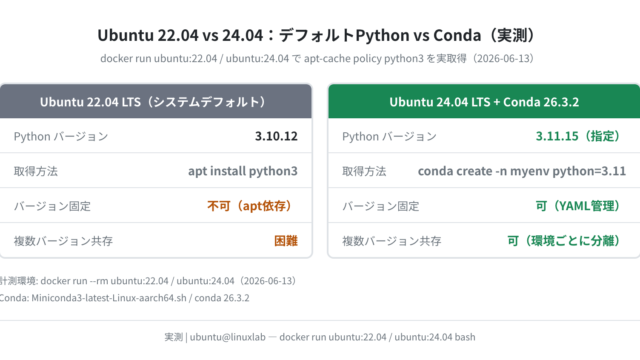Click the Ubuntu 24.04 LTS + Conda header
The width and height of the screenshot is (640, 360).
tap(484, 102)
